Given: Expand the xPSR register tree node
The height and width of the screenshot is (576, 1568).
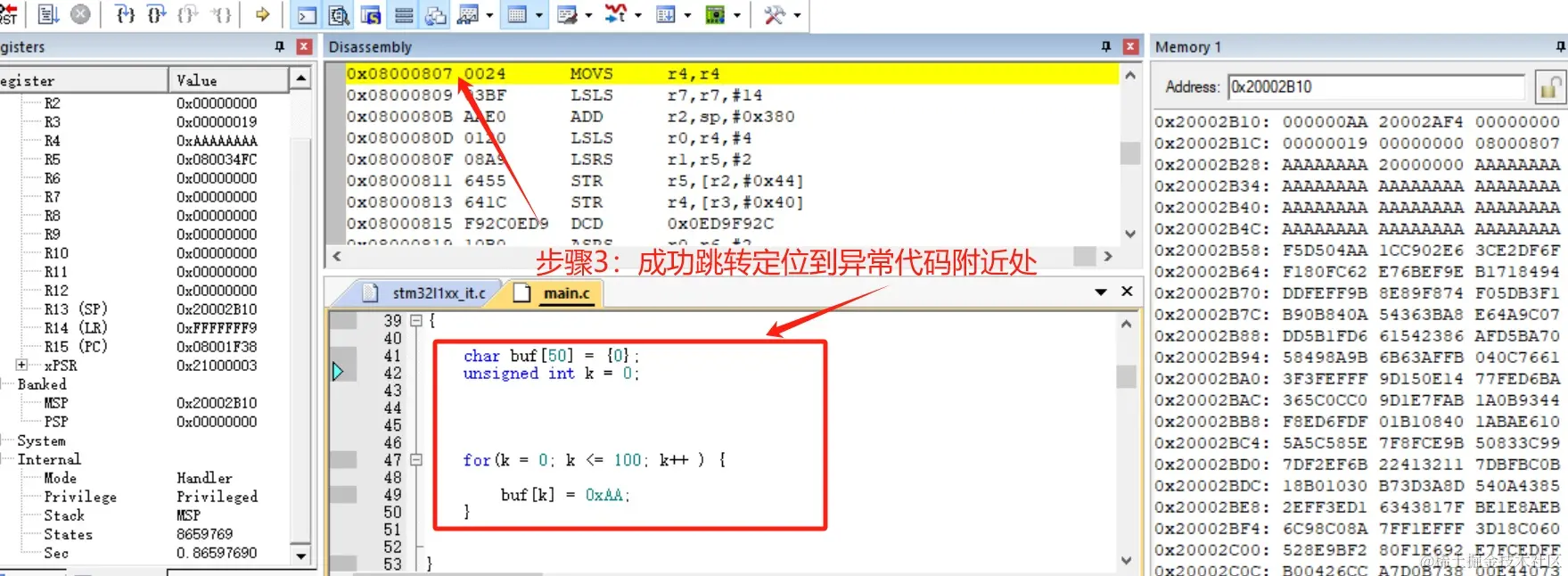Looking at the screenshot, I should pos(22,365).
